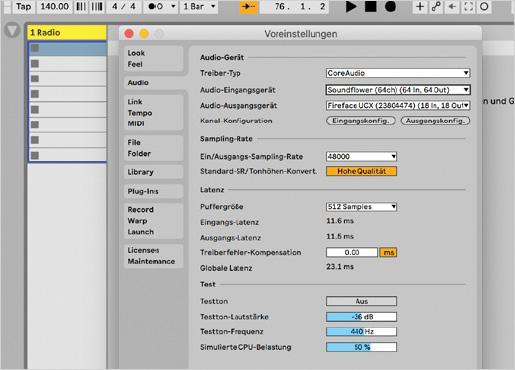Click the Globale Latenz 23.1 ms value
The image size is (515, 370).
click(x=340, y=267)
